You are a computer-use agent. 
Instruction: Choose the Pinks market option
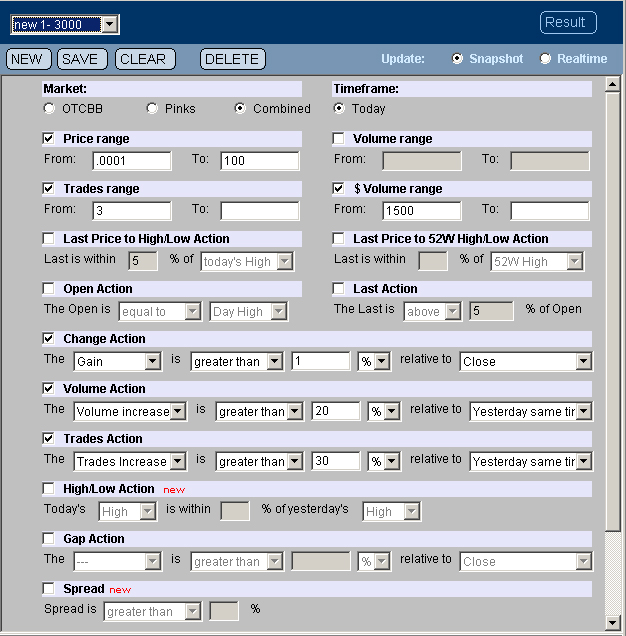152,108
